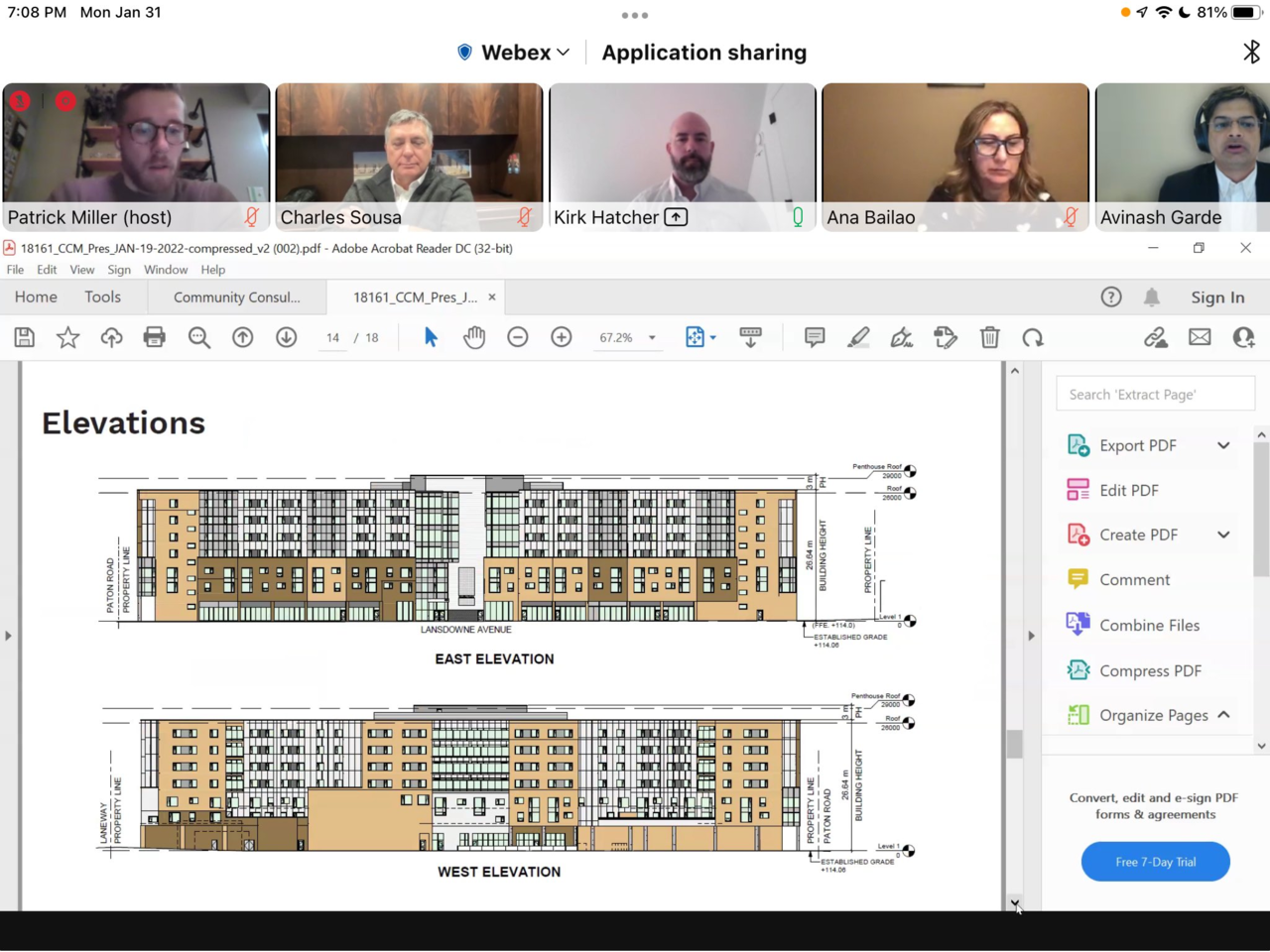
Task: Switch to the Community Consul... document tab
Action: [x=237, y=297]
